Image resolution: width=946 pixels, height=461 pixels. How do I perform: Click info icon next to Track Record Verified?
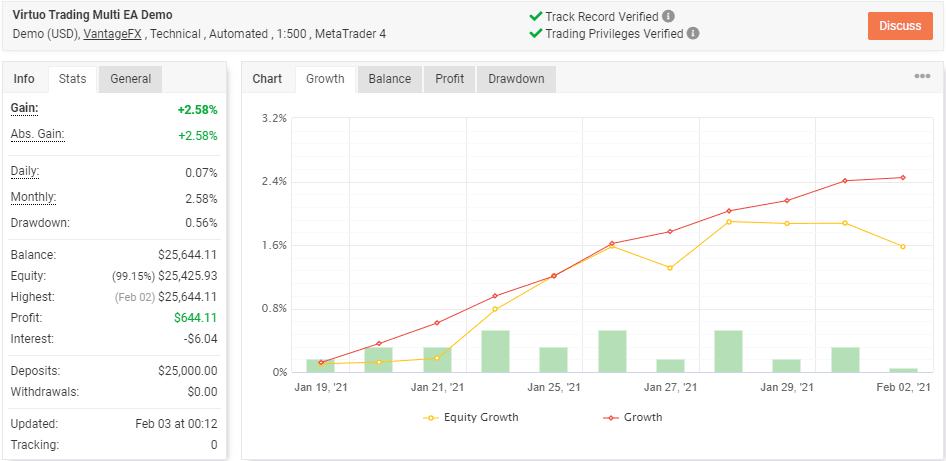669,16
